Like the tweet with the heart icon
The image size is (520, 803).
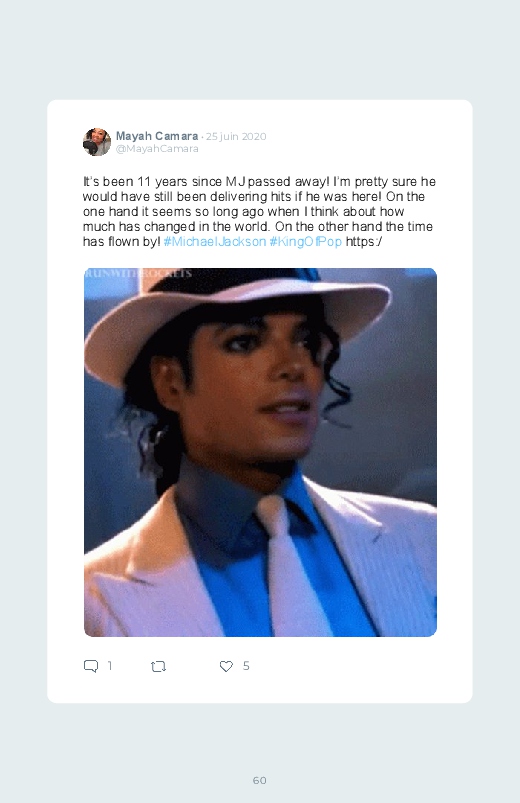coord(226,666)
